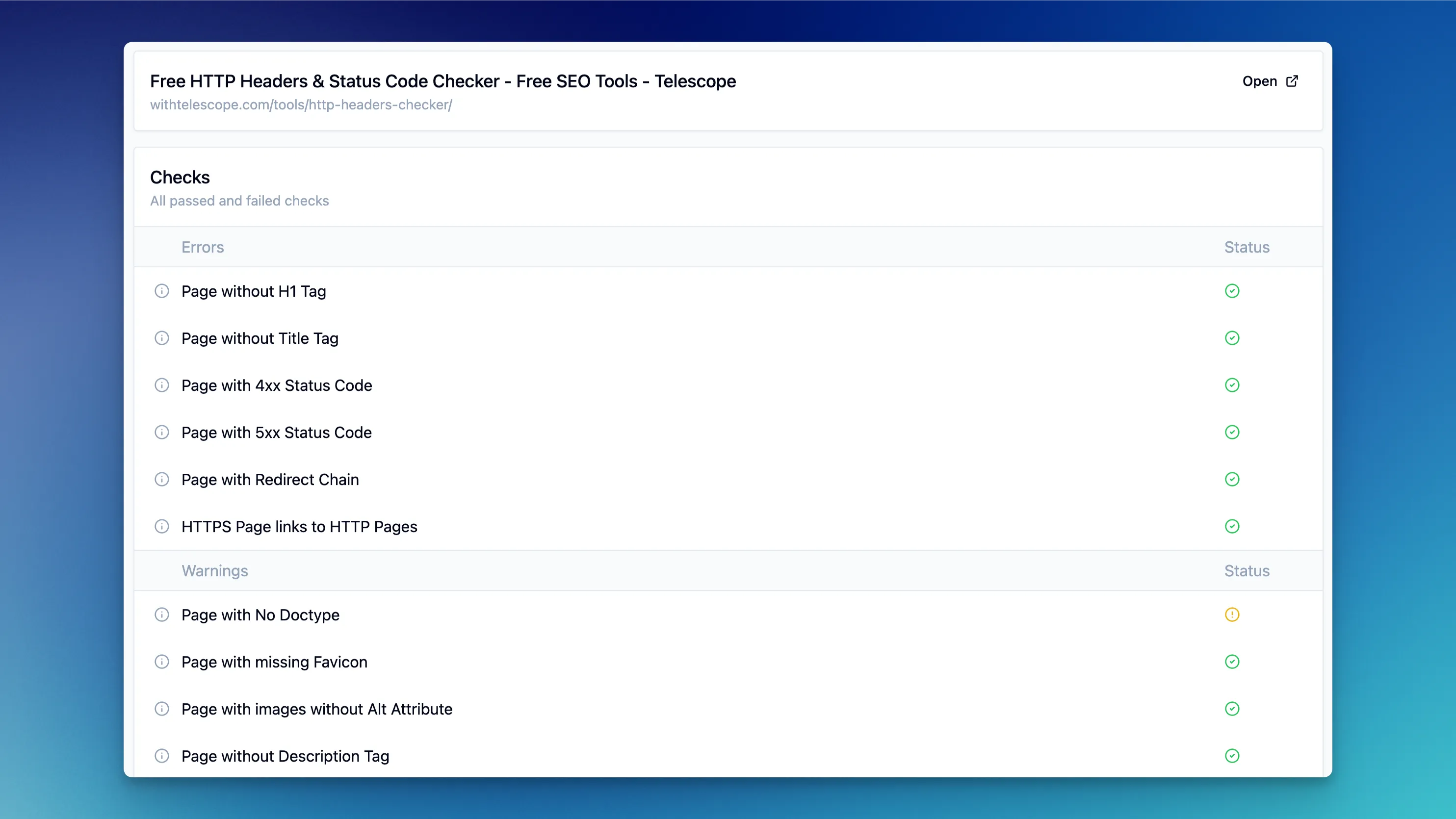Click the Warnings section header
This screenshot has height=819, width=1456.
coord(214,571)
